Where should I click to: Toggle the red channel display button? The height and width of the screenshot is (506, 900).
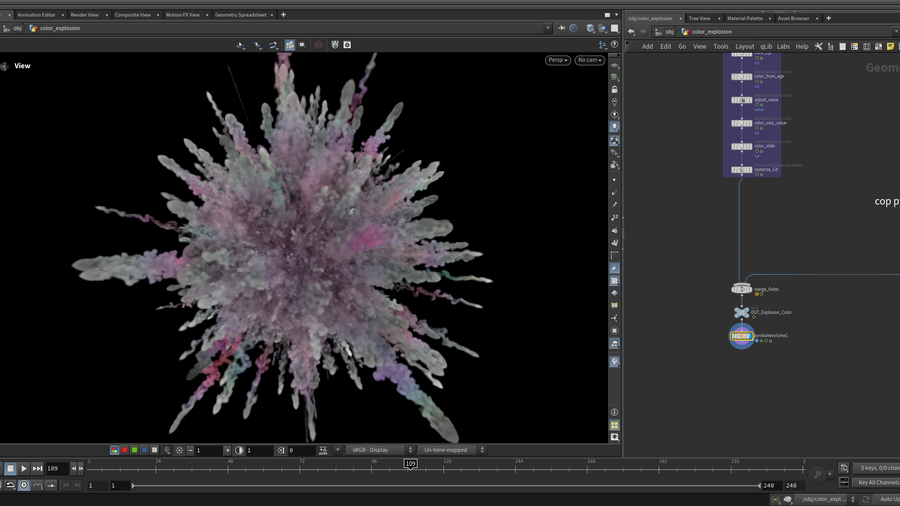click(124, 450)
